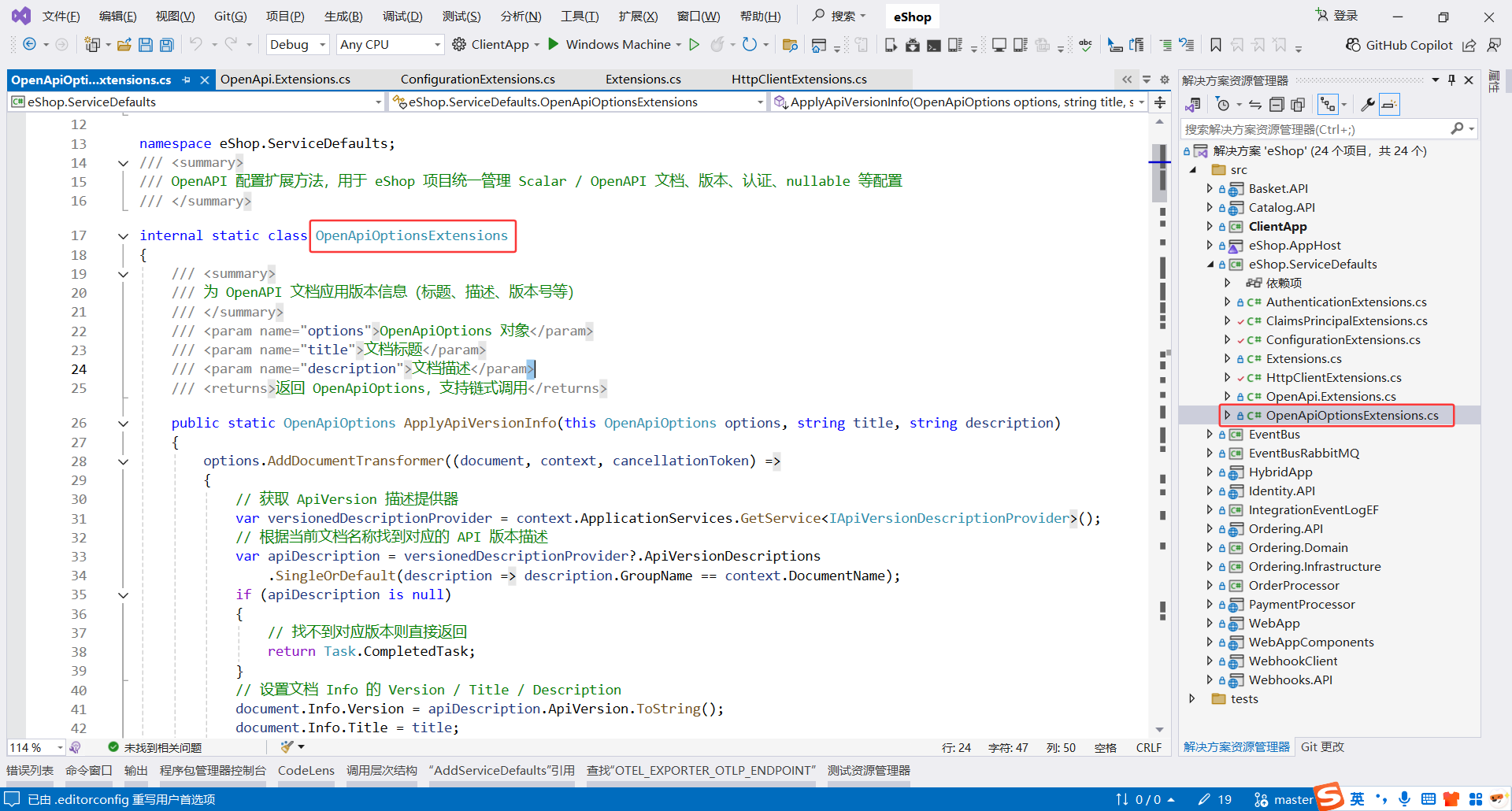Open the Git menu

coord(230,16)
